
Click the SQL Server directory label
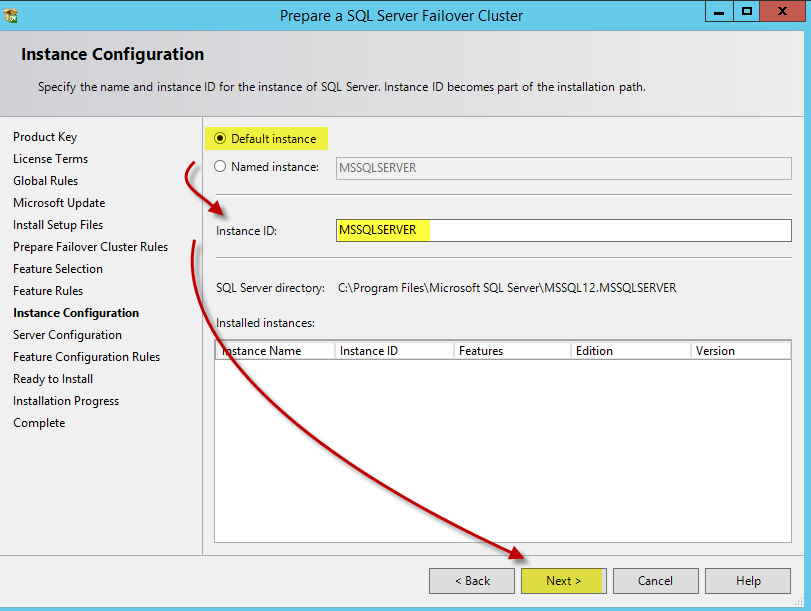click(270, 288)
